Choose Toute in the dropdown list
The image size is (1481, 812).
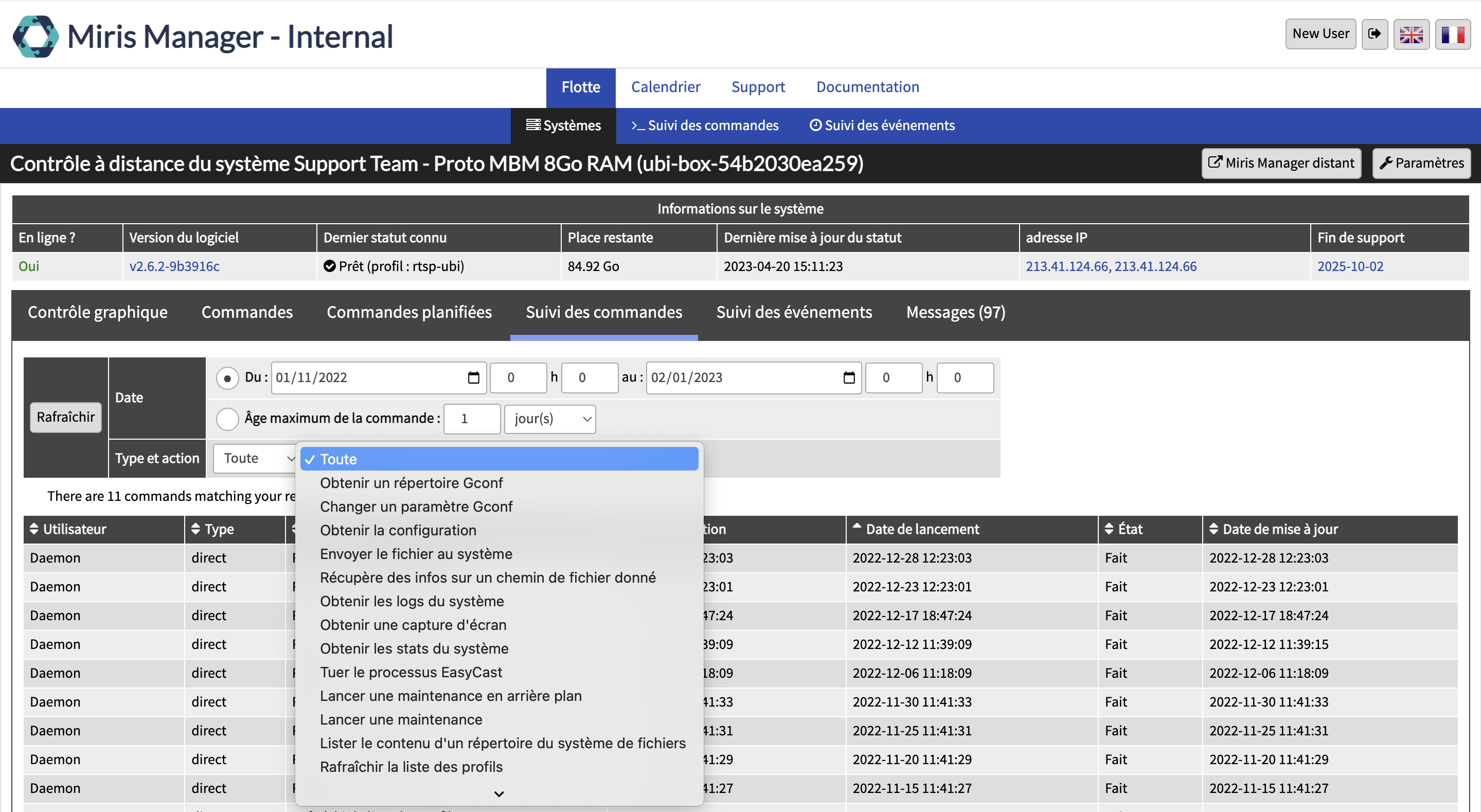click(499, 459)
